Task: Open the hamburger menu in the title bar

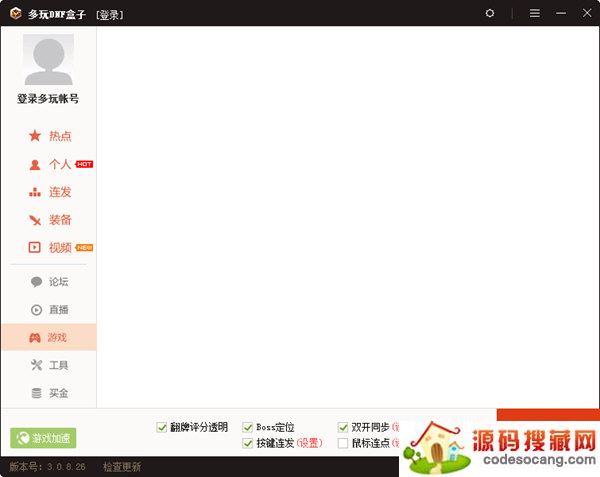Action: pyautogui.click(x=535, y=13)
